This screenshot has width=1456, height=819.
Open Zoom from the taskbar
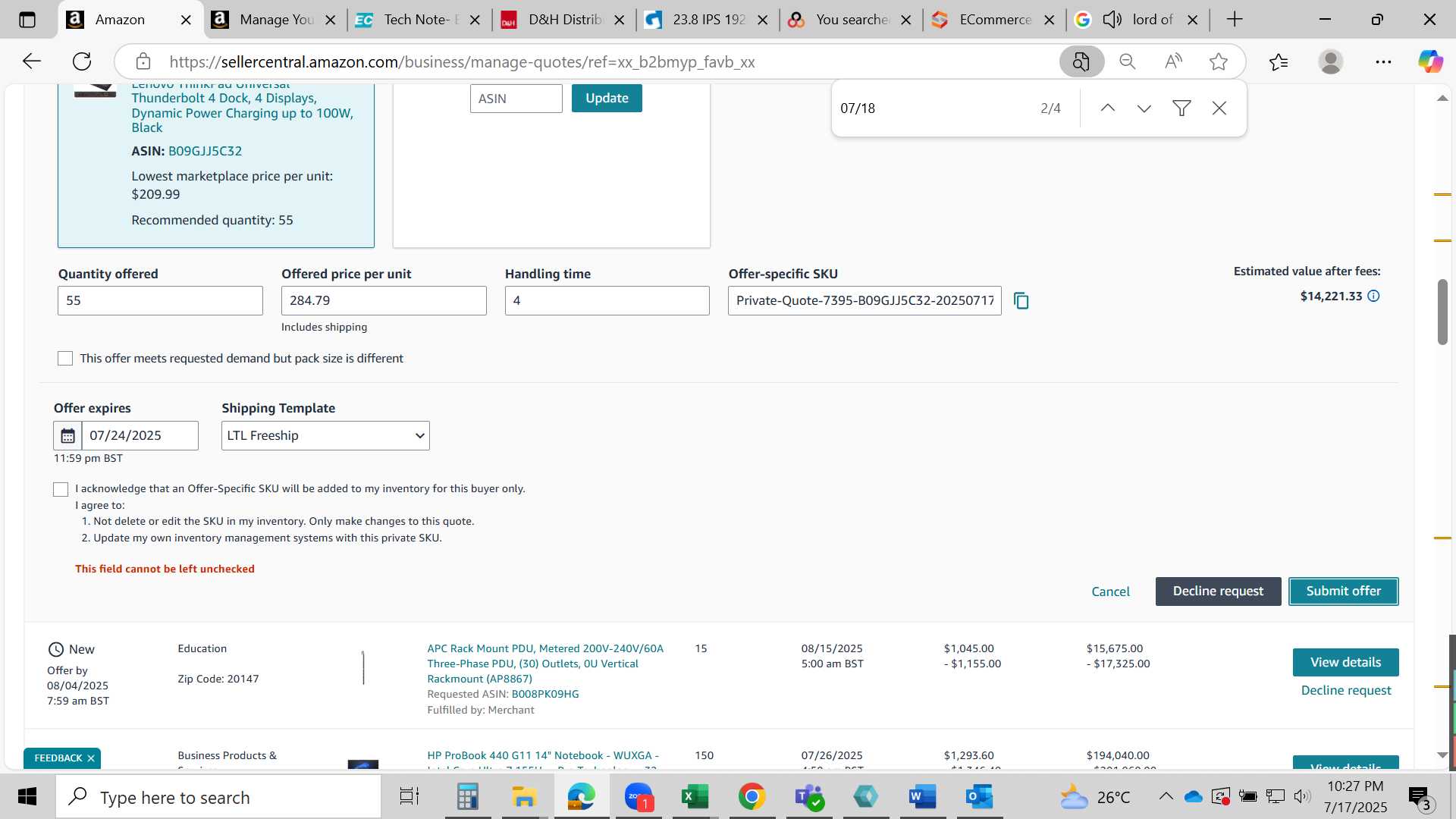pyautogui.click(x=639, y=797)
